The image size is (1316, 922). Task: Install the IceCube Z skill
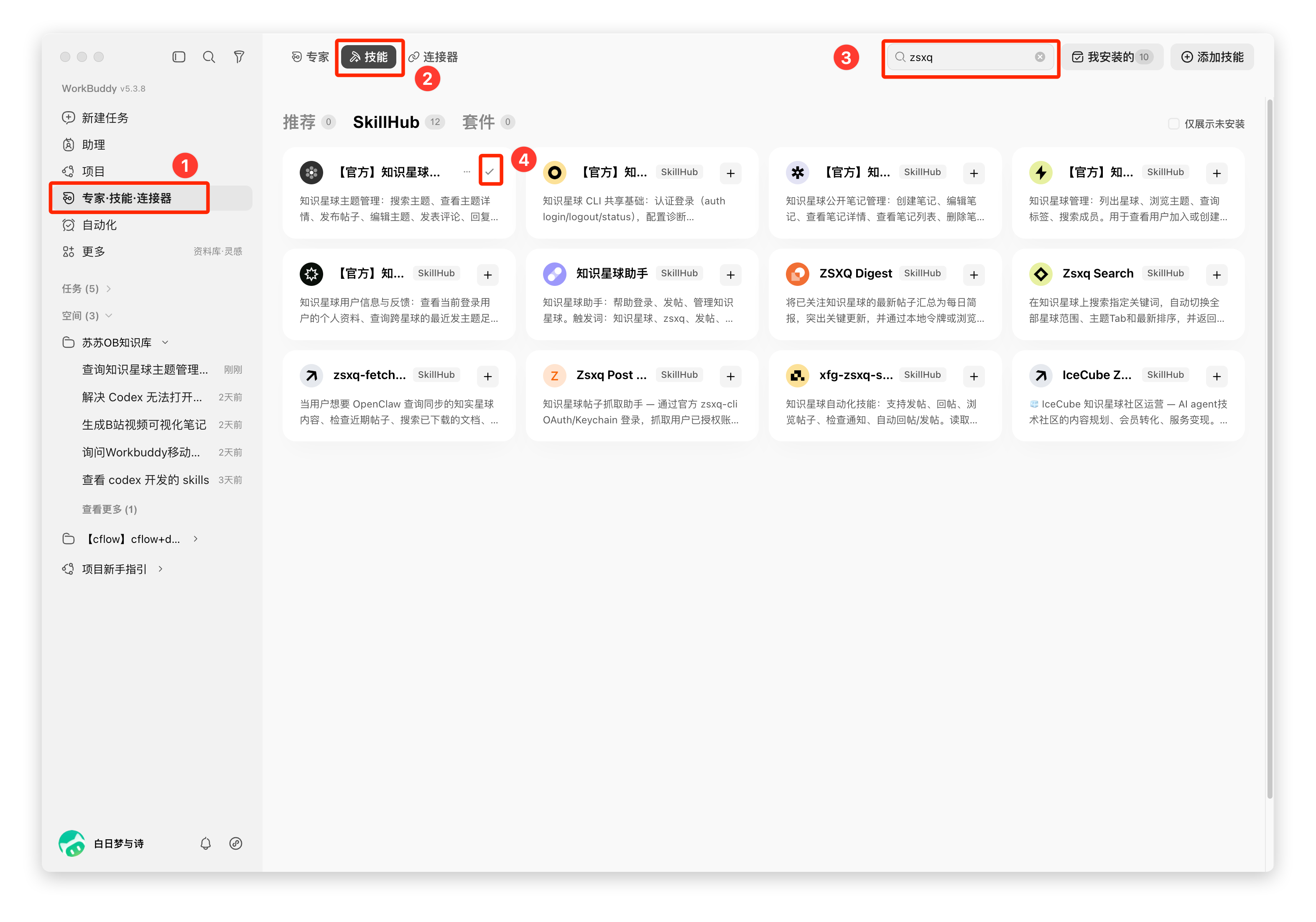[x=1217, y=377]
